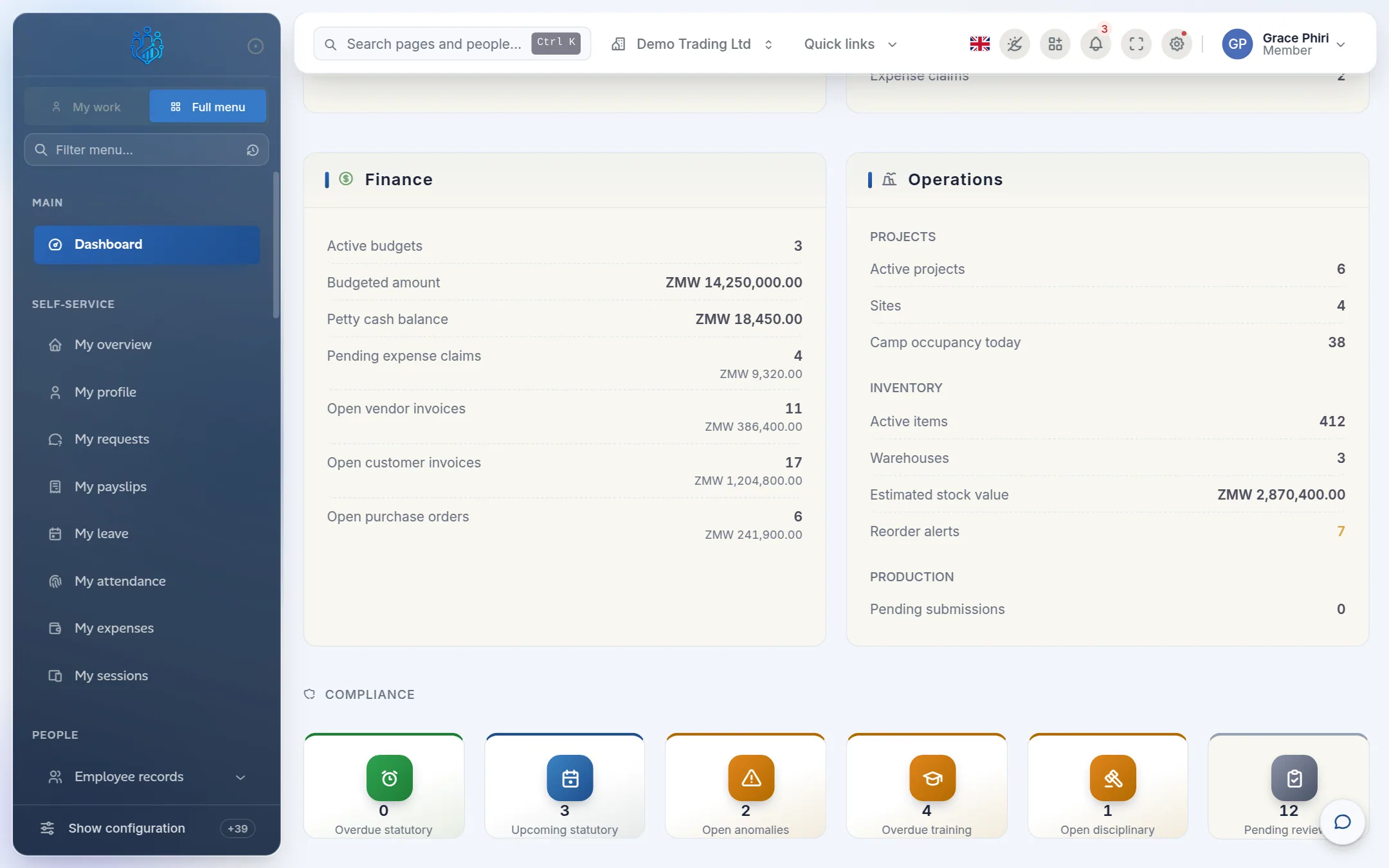Open the apps grid icon

click(x=1055, y=44)
